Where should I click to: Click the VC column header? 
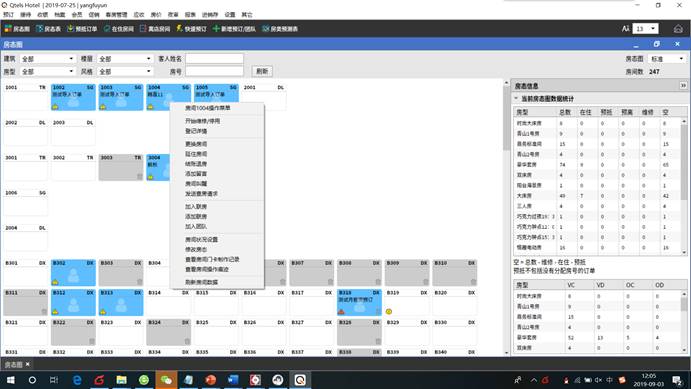click(x=571, y=285)
